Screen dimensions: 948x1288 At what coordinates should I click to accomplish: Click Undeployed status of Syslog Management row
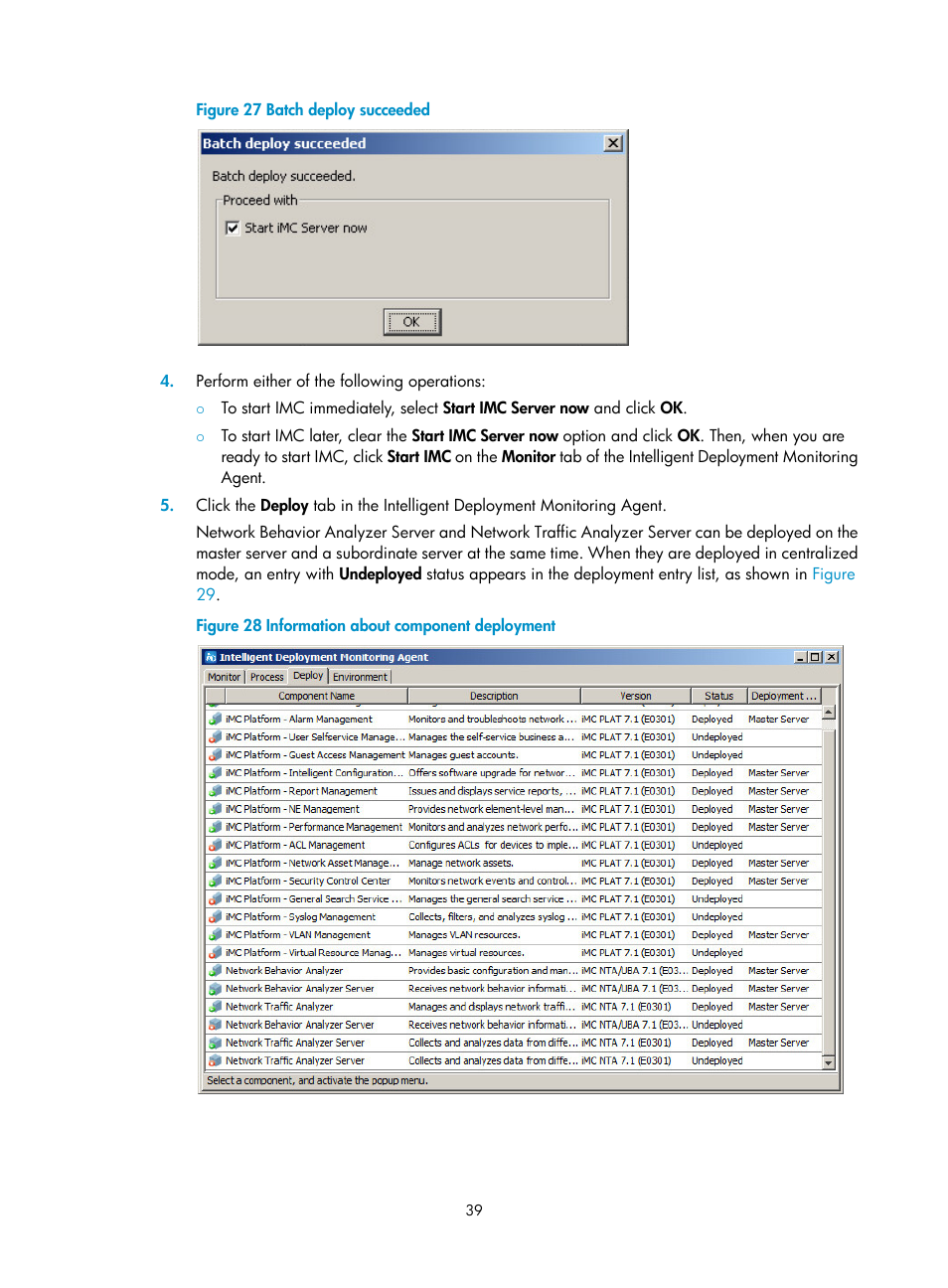(716, 916)
